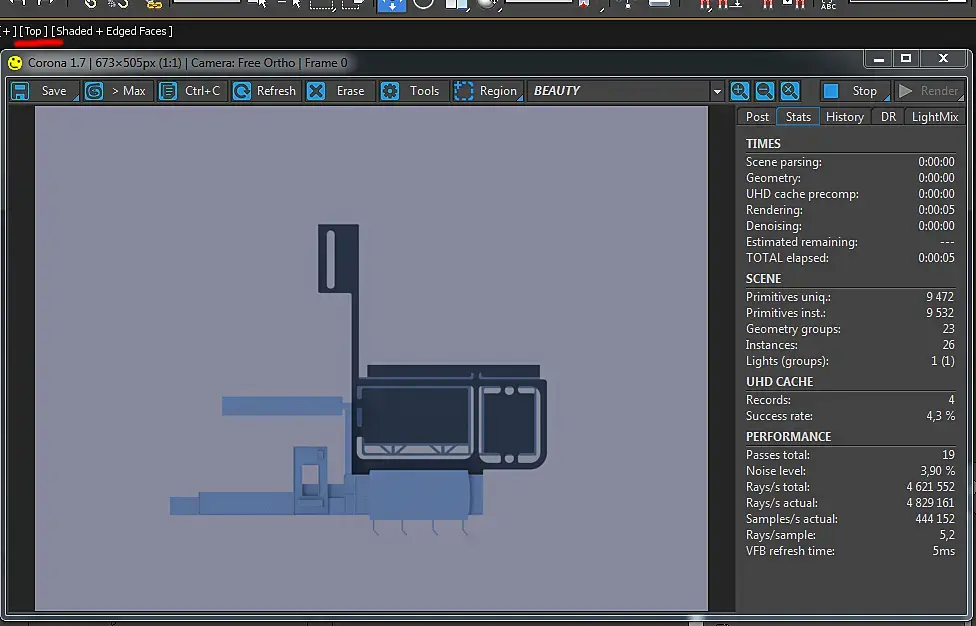Screen dimensions: 976x626
Task: Erase the frame buffer contents
Action: 338,91
